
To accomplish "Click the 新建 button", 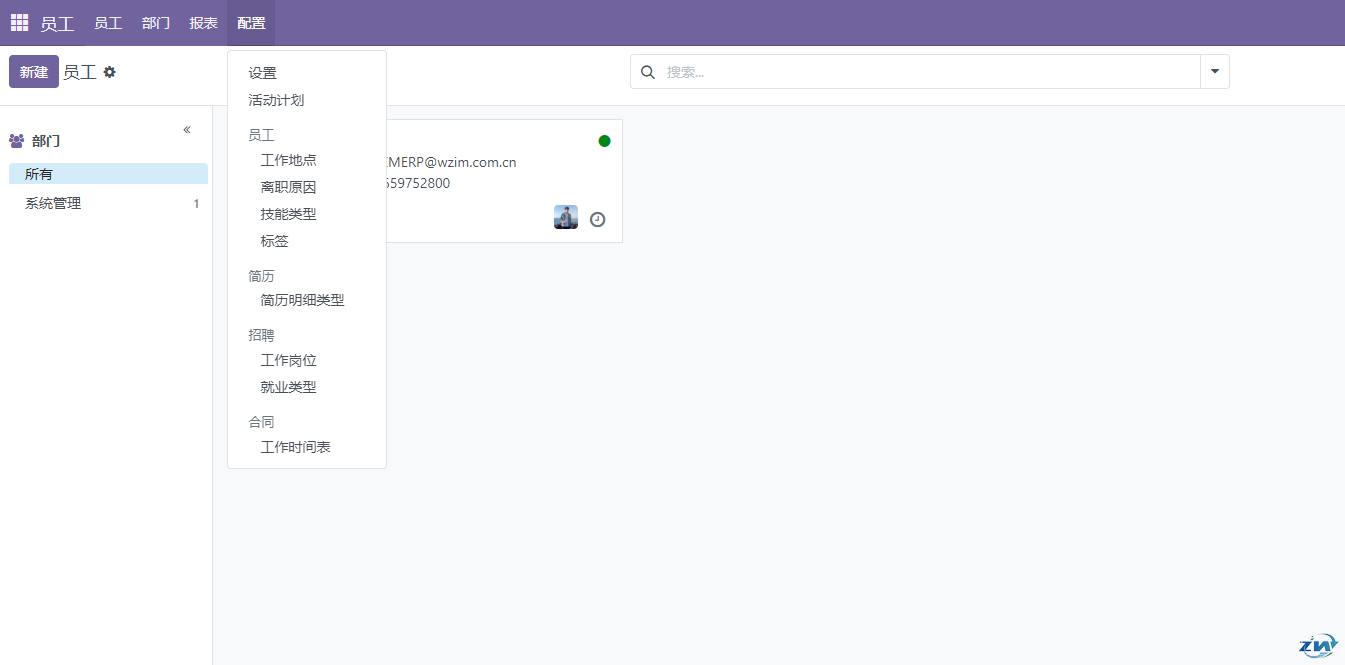I will (34, 72).
